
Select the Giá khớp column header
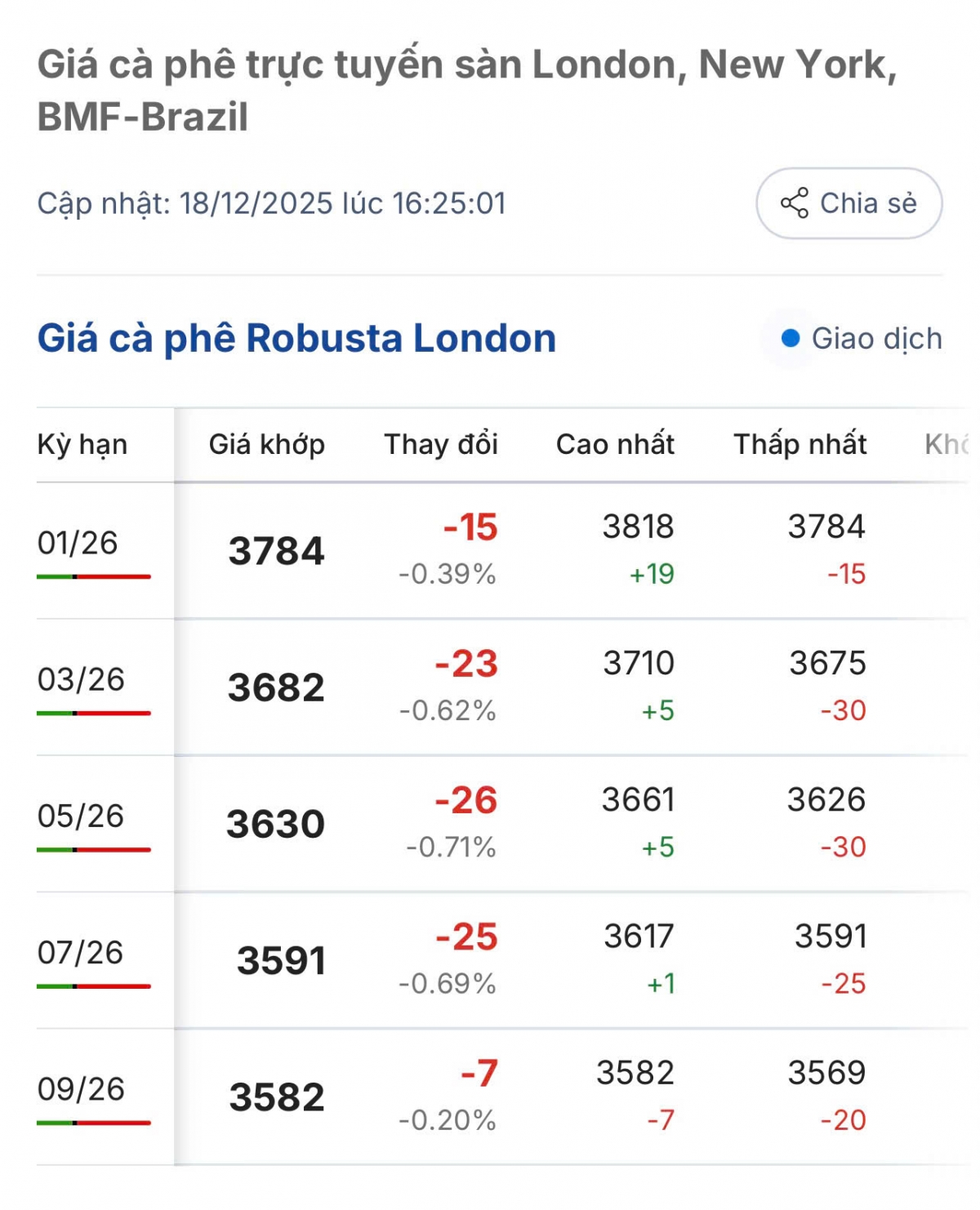coord(266,445)
